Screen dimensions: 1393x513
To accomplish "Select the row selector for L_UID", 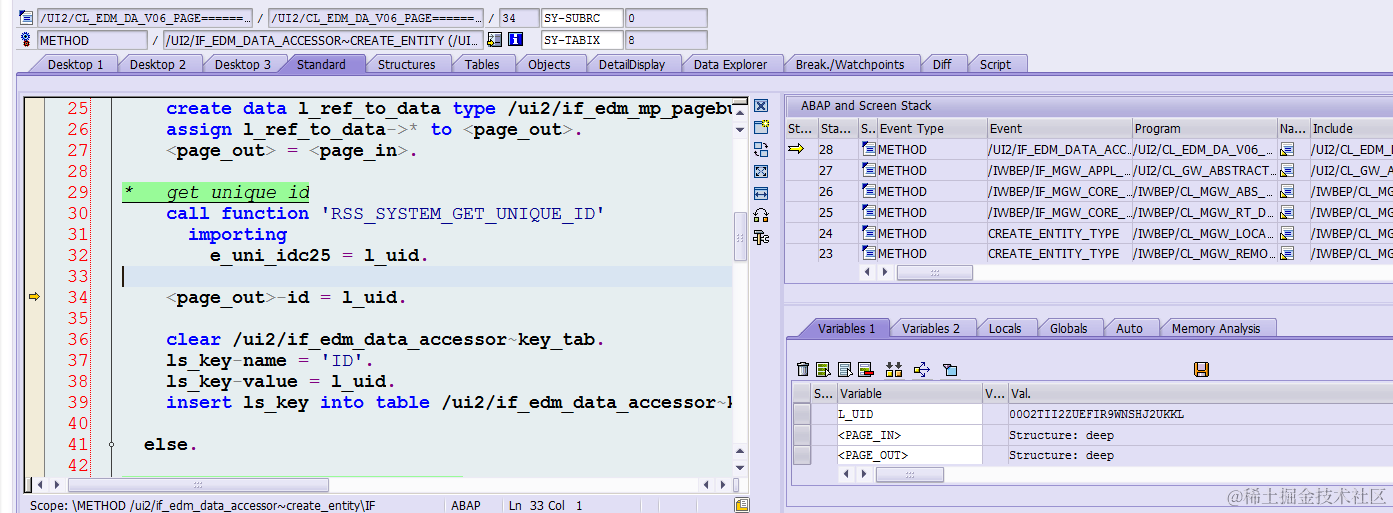I will point(801,414).
